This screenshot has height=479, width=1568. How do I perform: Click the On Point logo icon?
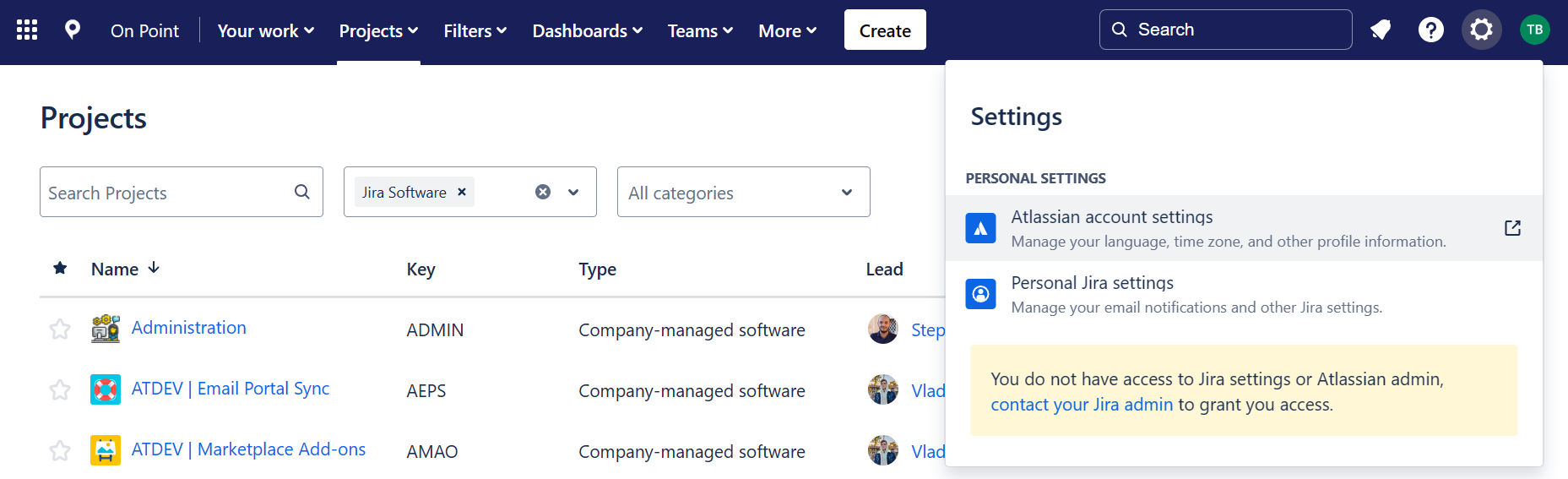point(73,30)
